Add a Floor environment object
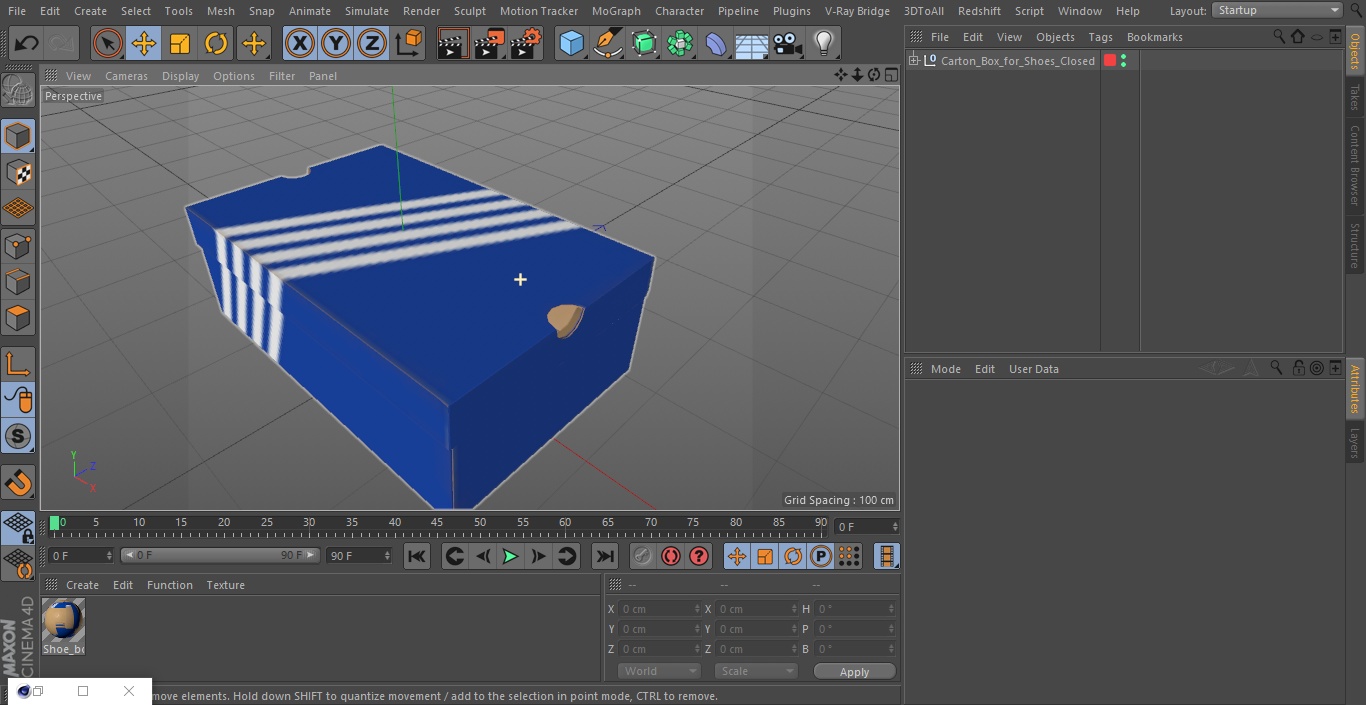 [752, 43]
